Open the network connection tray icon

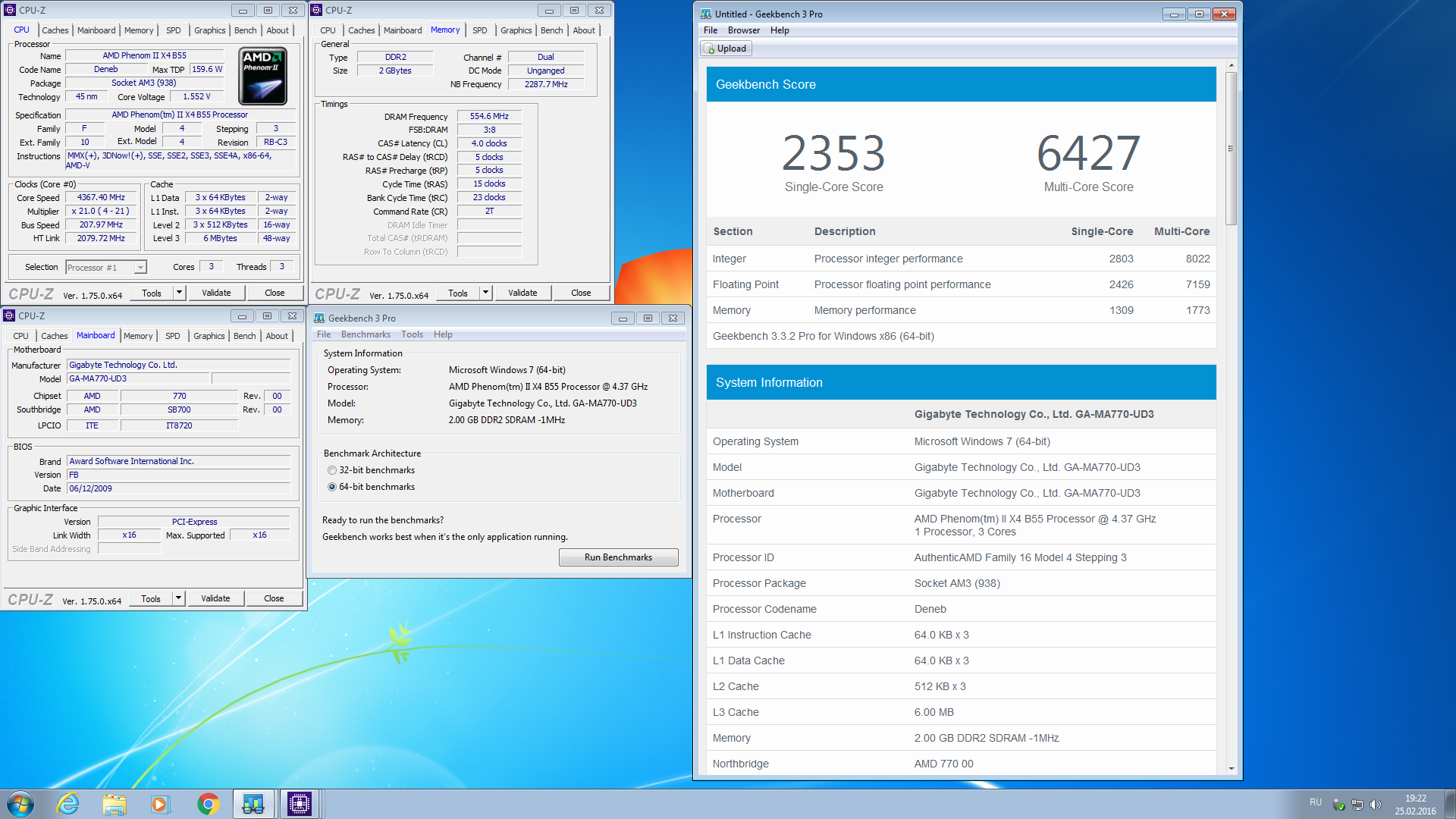(1357, 805)
